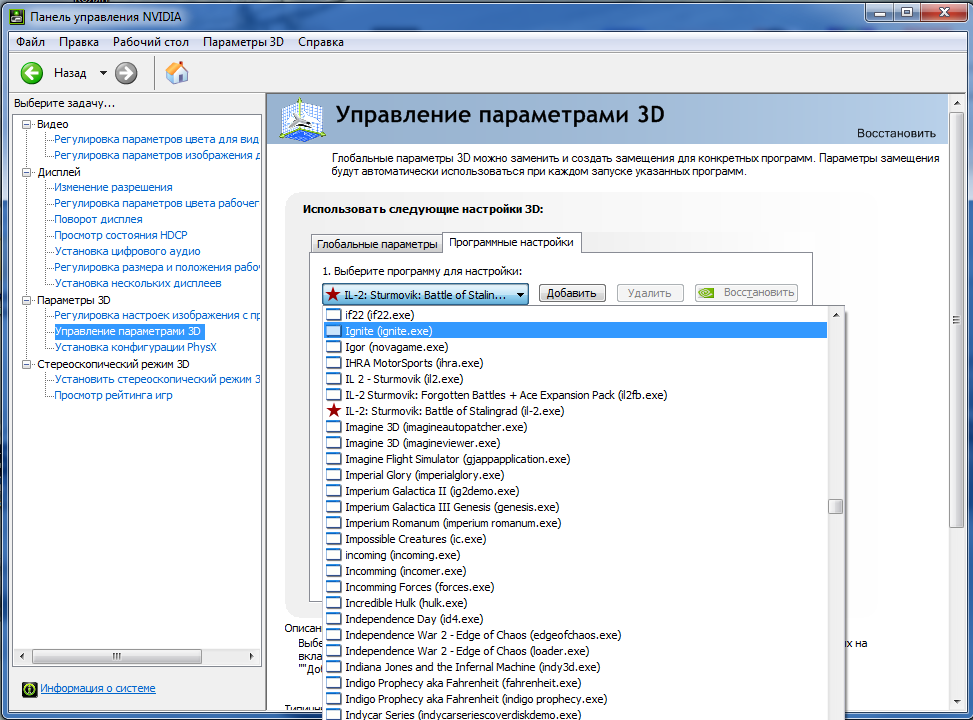Screen dimensions: 973x720
Task: Click the Добавить button
Action: [572, 293]
